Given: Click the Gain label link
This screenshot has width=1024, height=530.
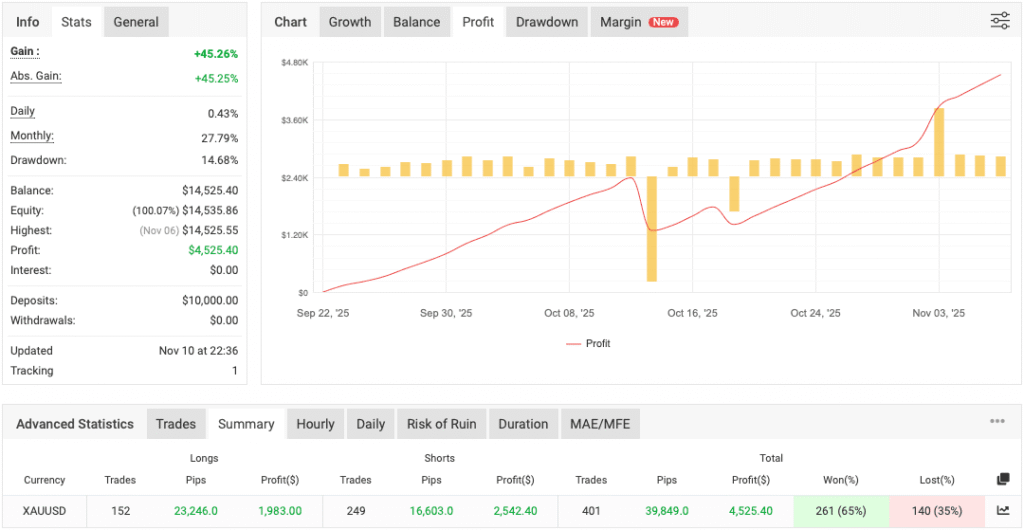Looking at the screenshot, I should click(x=24, y=51).
